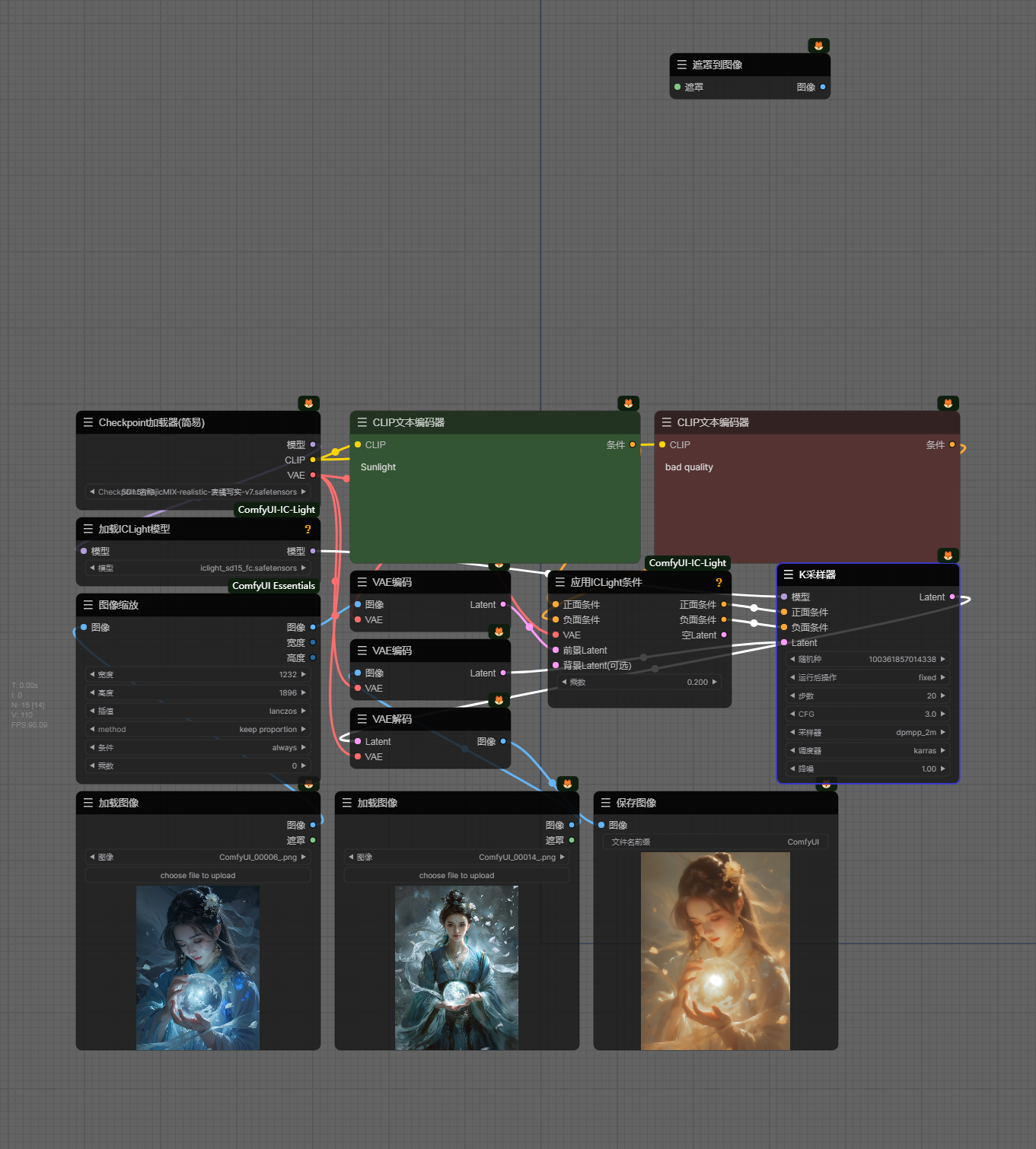Click the 乘数 0.200 field in 应用ICLight条件
1036x1149 pixels.
pyautogui.click(x=639, y=682)
